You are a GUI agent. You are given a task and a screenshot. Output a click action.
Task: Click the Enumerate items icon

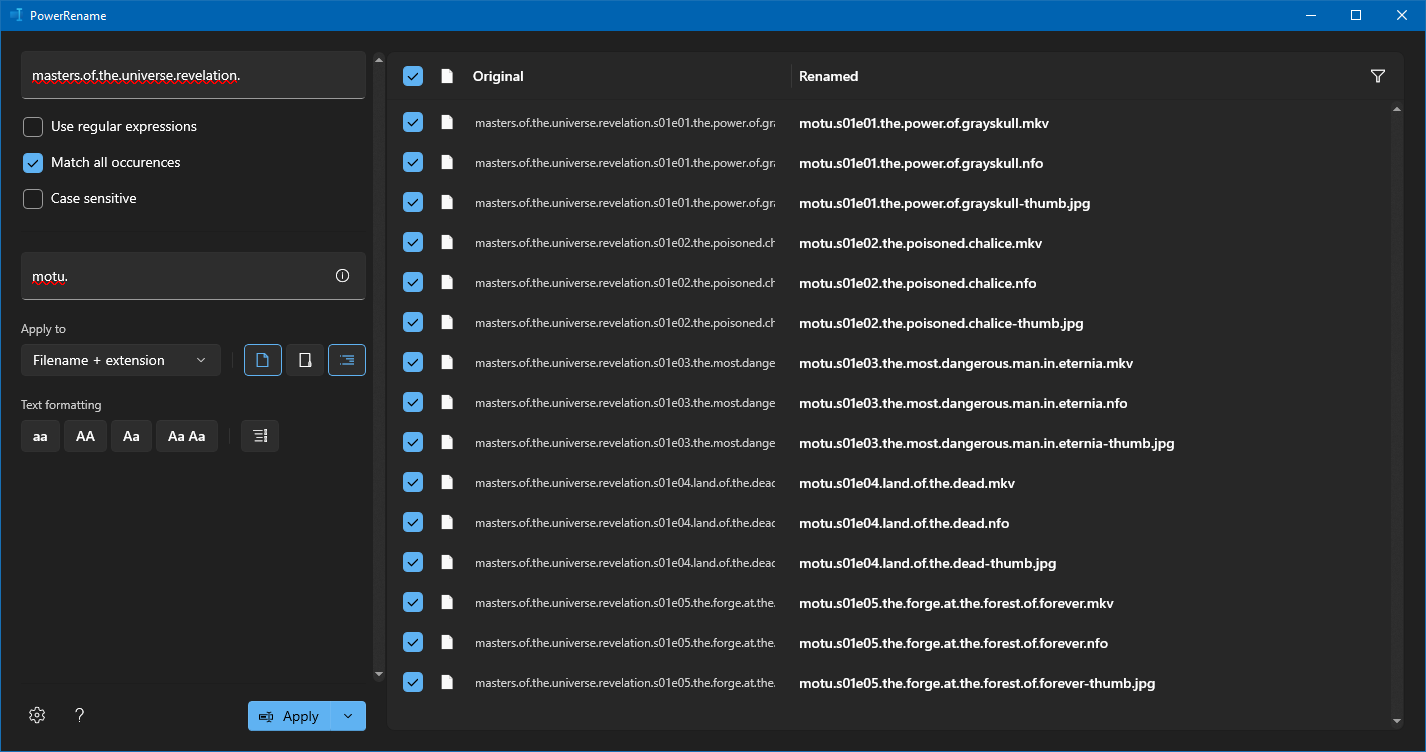[x=259, y=436]
